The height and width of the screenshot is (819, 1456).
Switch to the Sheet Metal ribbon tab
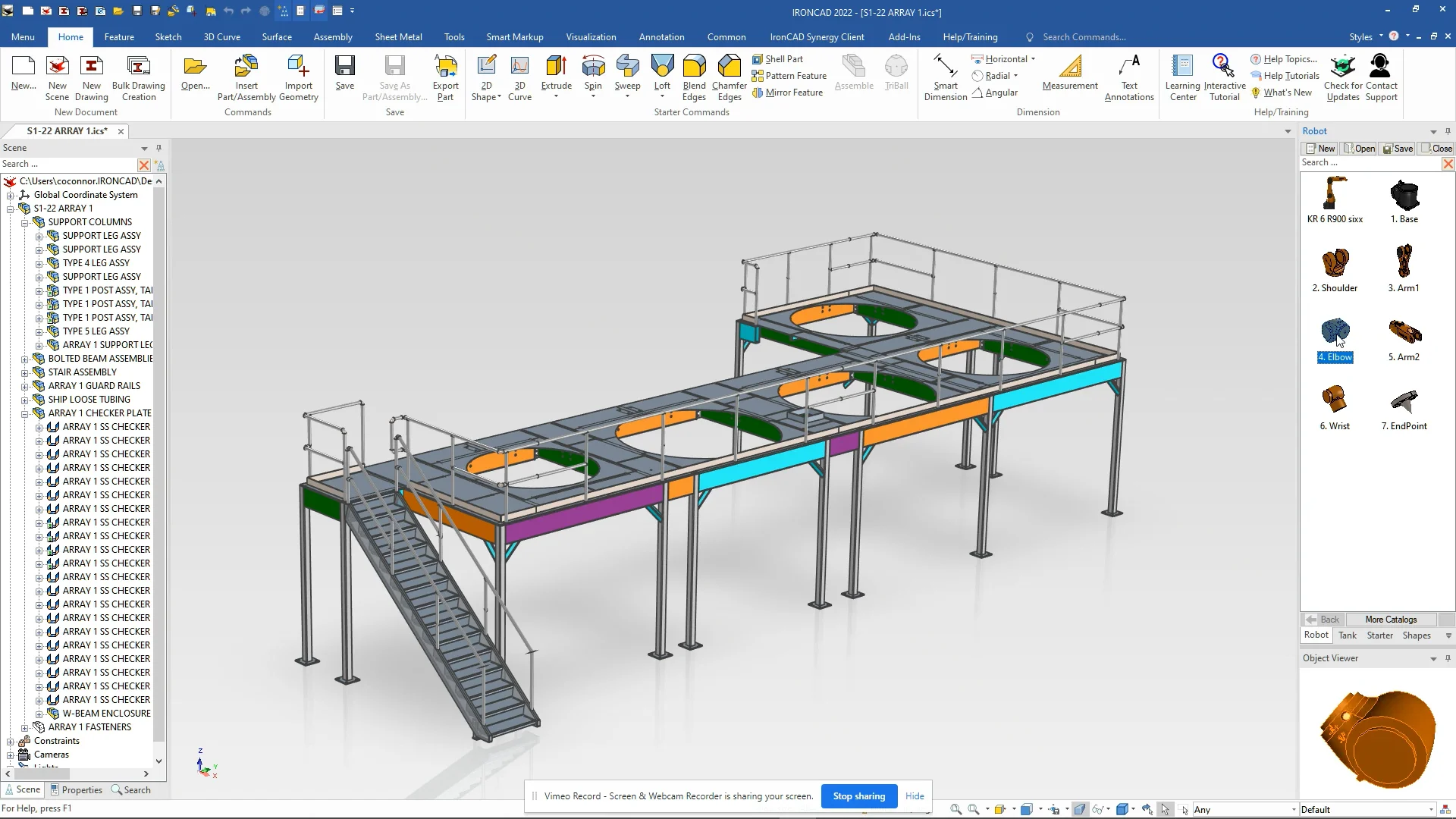pos(398,36)
